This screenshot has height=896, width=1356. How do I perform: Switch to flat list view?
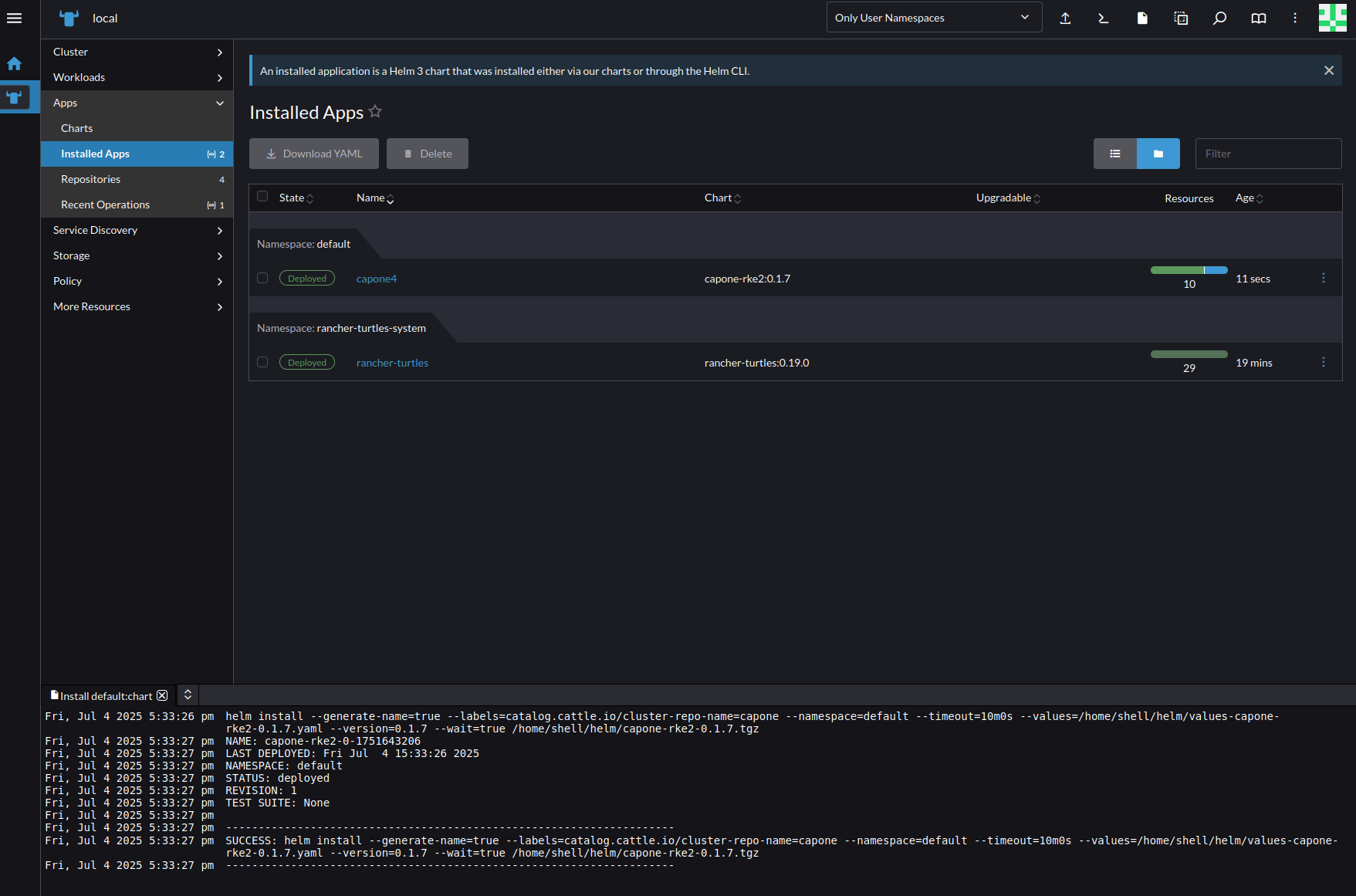click(x=1115, y=154)
